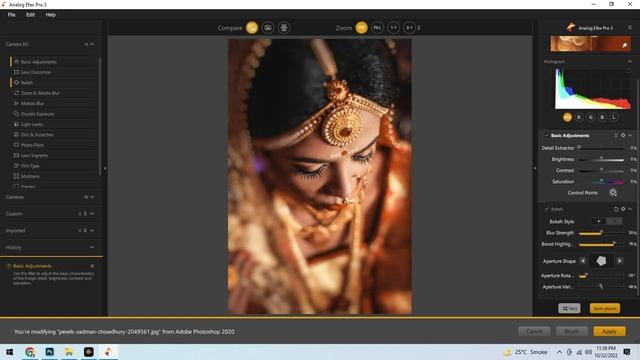Viewport: 640px width, 360px height.
Task: Reset the Bokeh filter settings
Action: point(616,209)
